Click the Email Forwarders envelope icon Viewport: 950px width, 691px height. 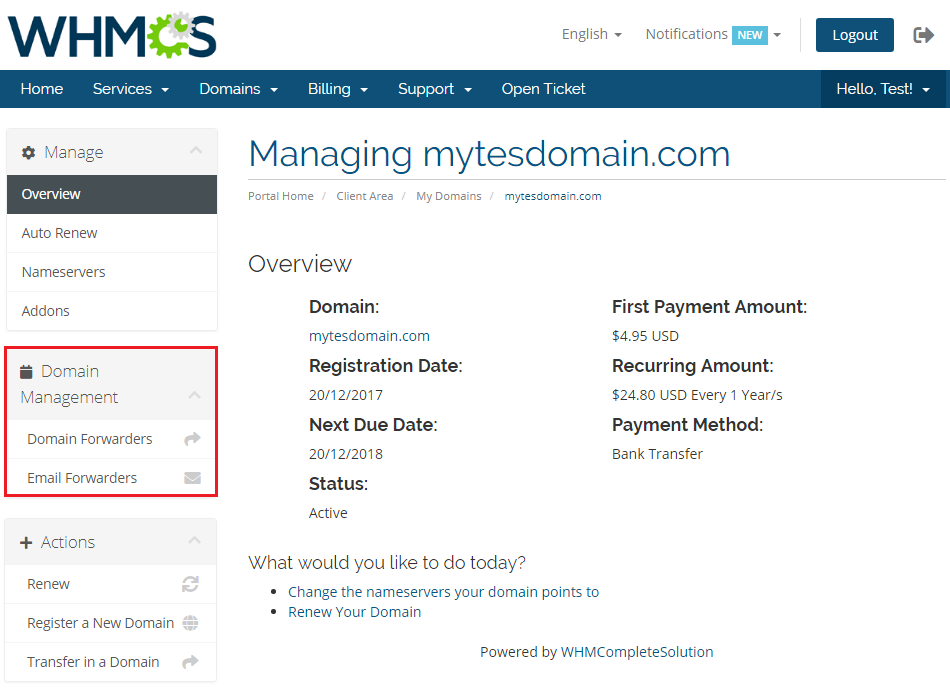click(192, 478)
